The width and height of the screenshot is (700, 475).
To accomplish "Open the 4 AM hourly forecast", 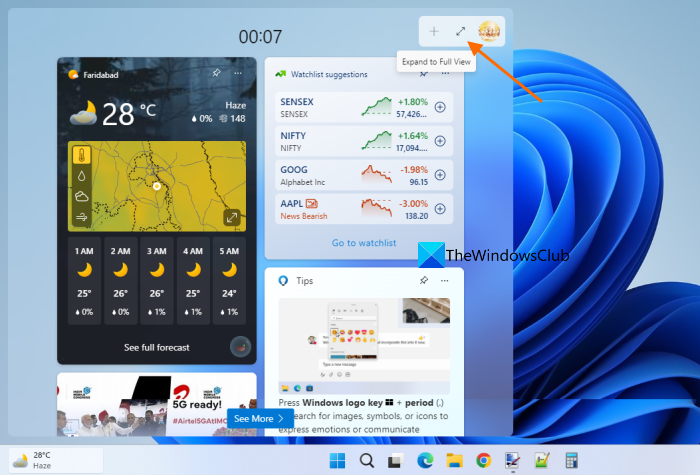I will click(193, 281).
